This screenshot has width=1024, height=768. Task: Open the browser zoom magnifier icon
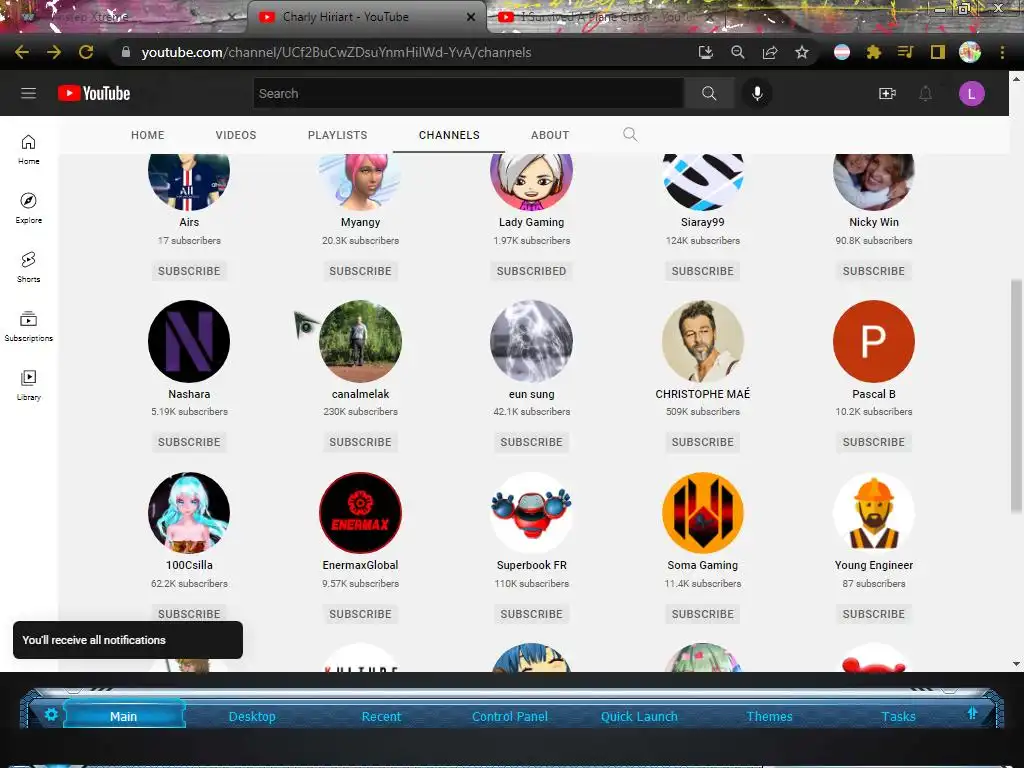tap(737, 52)
